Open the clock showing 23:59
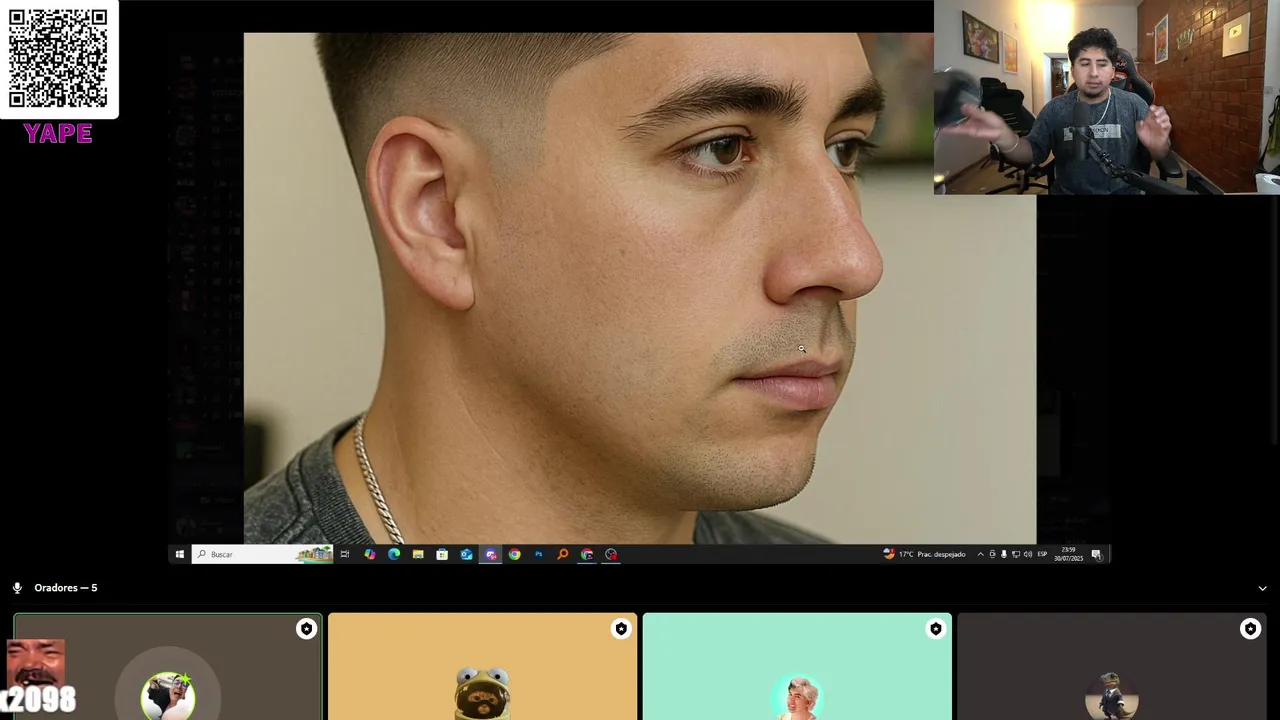The image size is (1280, 720). click(1068, 554)
